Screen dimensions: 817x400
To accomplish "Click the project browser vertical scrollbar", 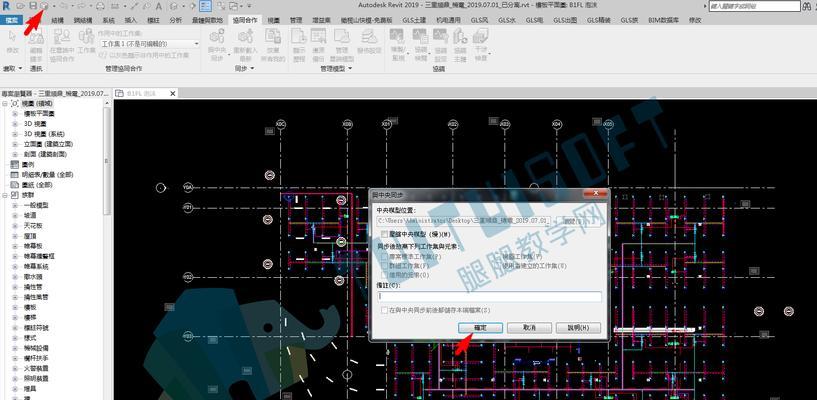I will tap(107, 161).
